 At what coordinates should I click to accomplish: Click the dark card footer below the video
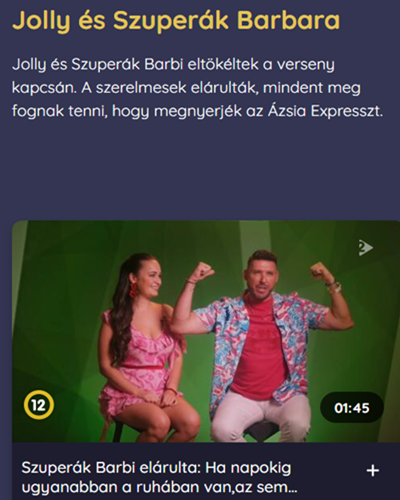(x=206, y=471)
